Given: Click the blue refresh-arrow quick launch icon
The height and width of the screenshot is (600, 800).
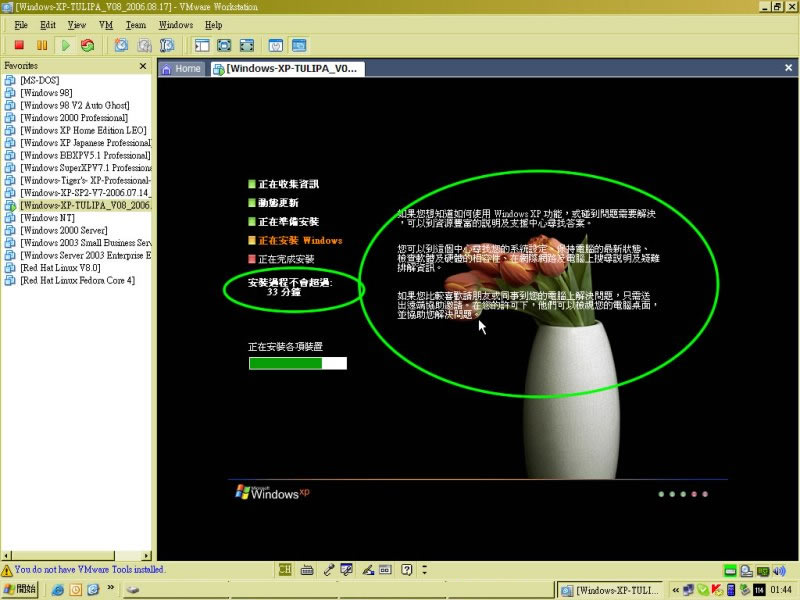Looking at the screenshot, I should (93, 590).
